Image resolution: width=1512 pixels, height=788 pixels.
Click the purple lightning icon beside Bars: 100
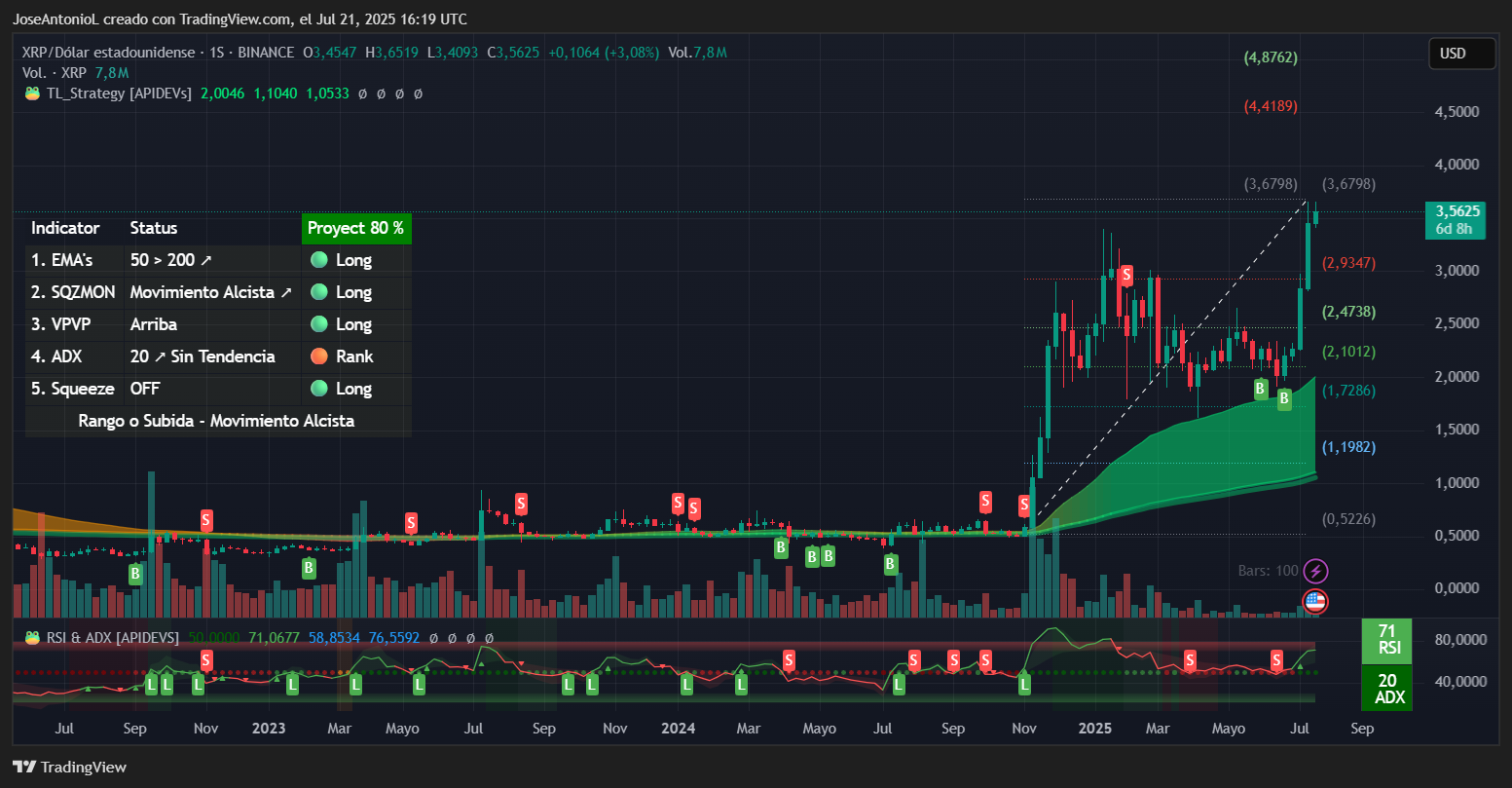pyautogui.click(x=1314, y=571)
